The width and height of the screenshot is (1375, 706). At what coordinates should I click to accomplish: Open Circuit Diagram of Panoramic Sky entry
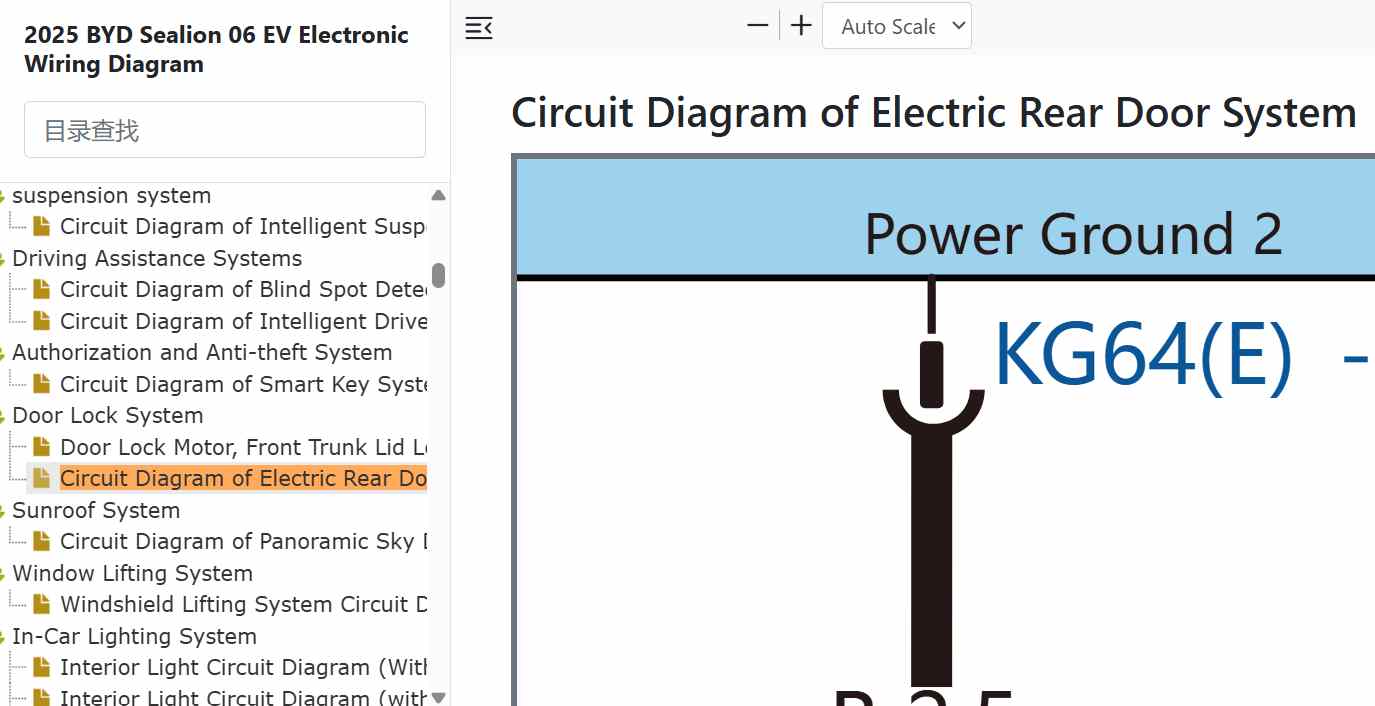point(244,541)
